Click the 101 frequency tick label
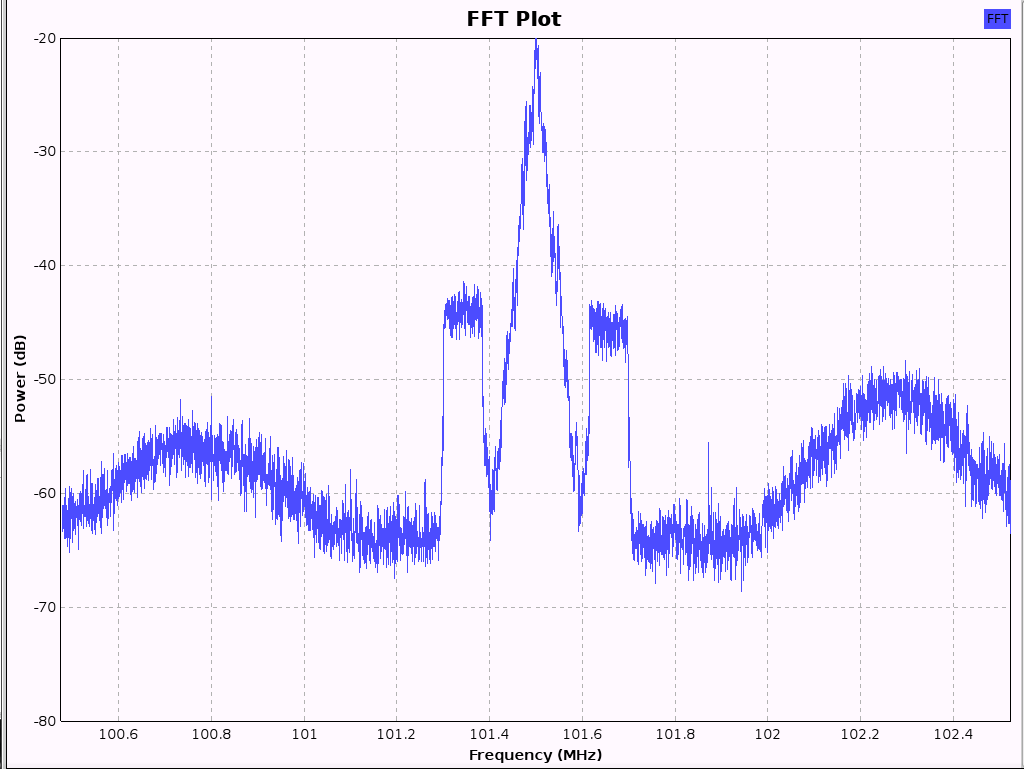This screenshot has height=769, width=1024. 304,734
